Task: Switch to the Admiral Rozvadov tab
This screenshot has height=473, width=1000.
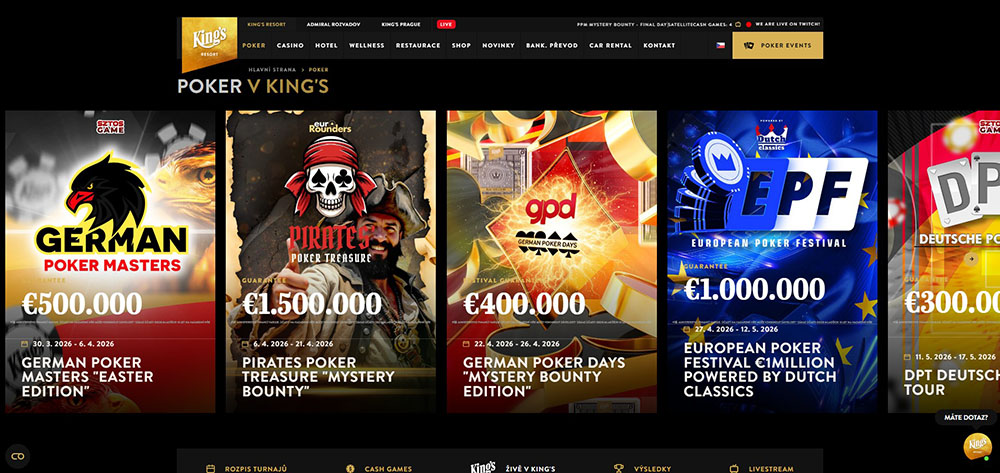Action: (334, 24)
